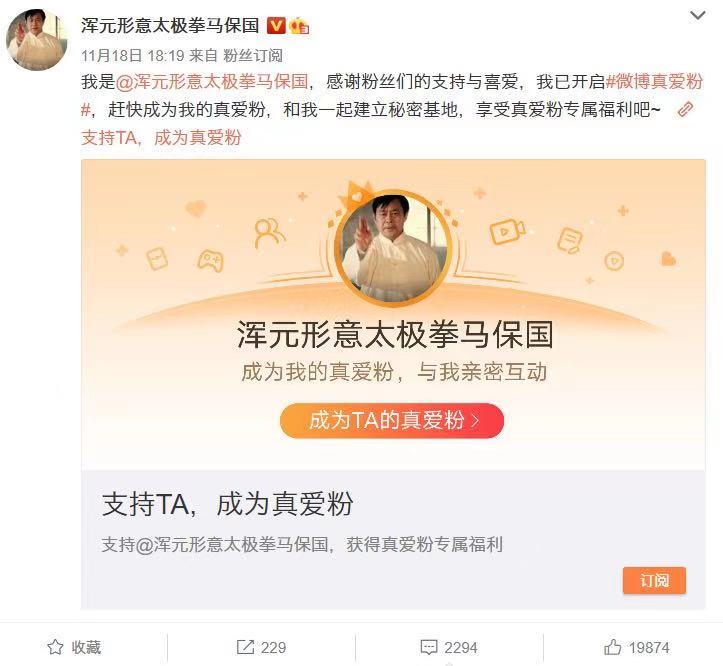Click the 粉丝订阅 source link
723x666 pixels.
(x=253, y=56)
